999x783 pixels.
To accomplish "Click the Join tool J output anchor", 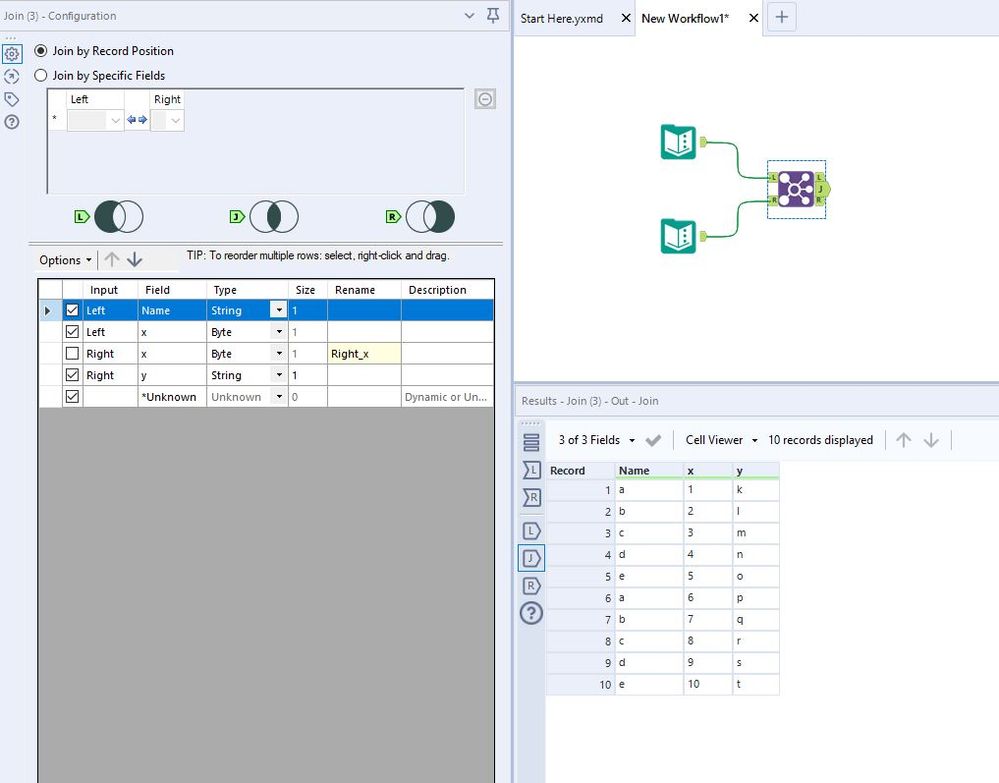I will 823,189.
